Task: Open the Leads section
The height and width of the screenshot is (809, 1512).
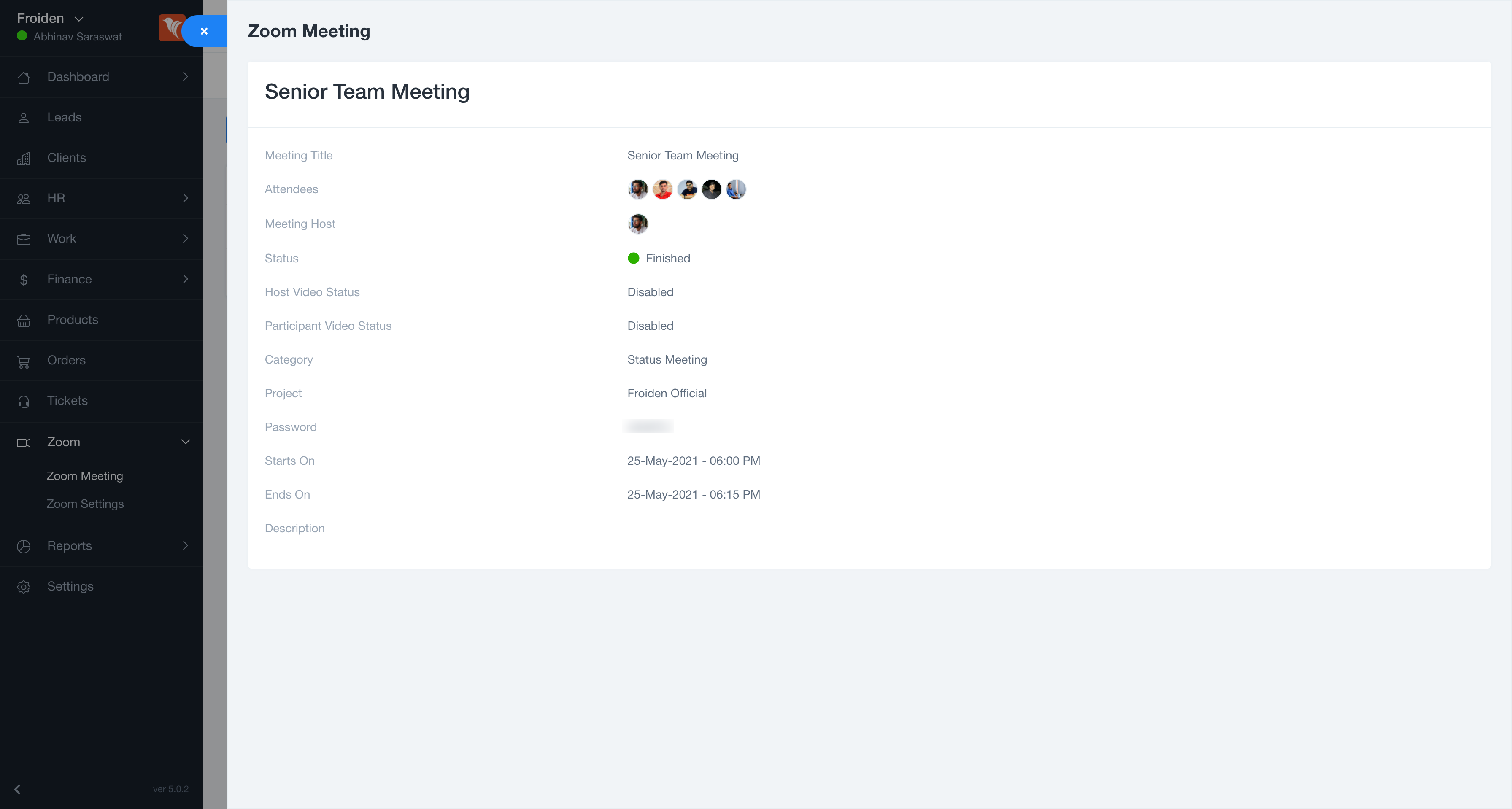Action: (x=65, y=117)
